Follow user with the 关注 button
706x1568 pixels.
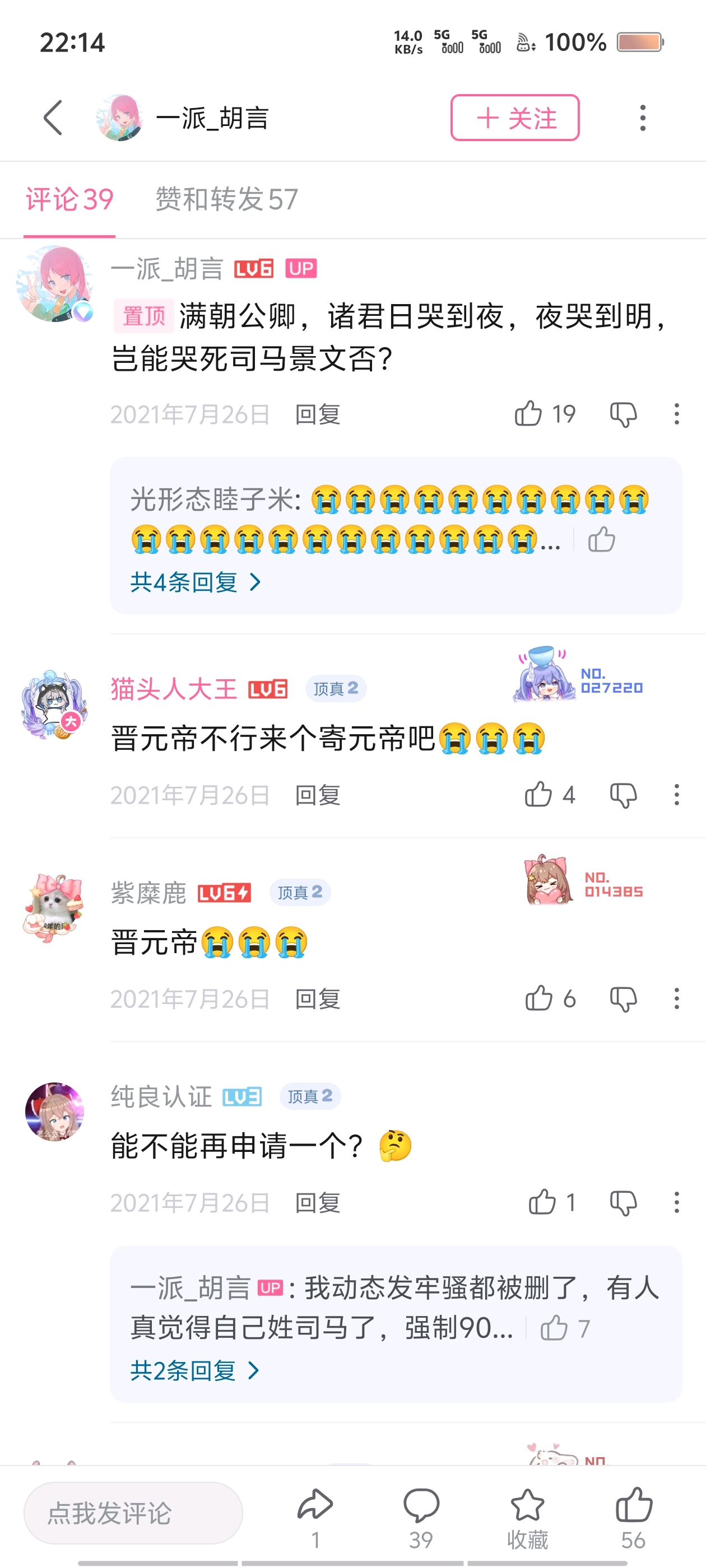(515, 118)
